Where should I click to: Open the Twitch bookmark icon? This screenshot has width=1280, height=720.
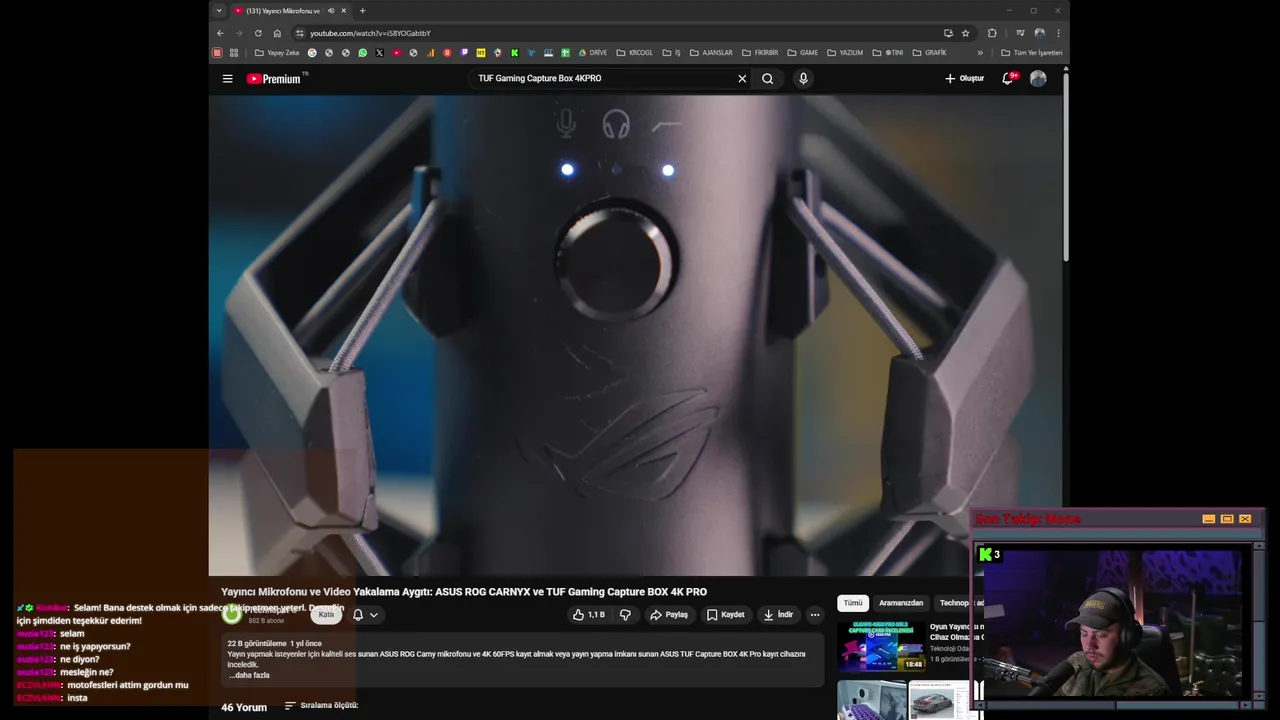coord(464,53)
